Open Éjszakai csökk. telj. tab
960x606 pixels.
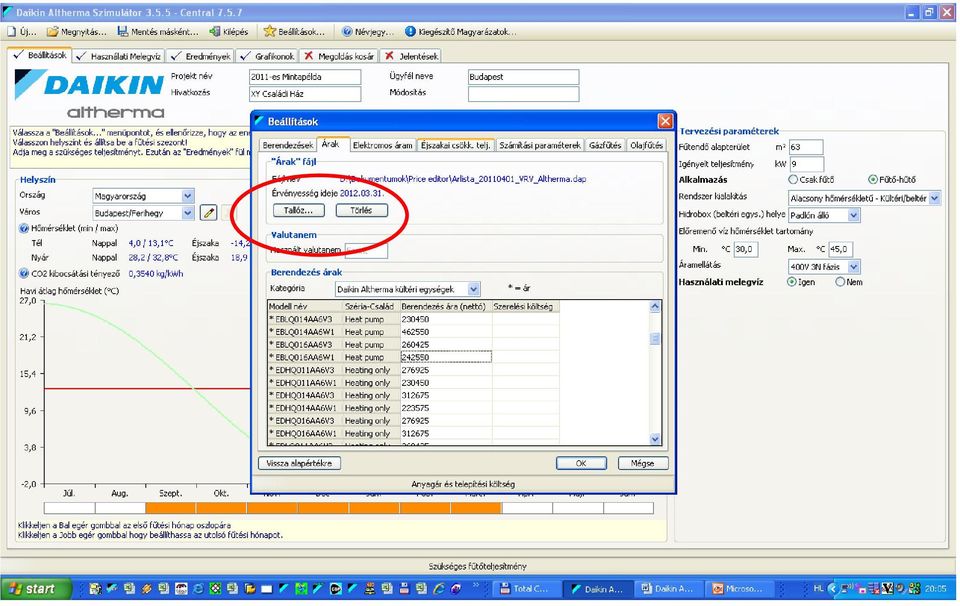[x=456, y=146]
